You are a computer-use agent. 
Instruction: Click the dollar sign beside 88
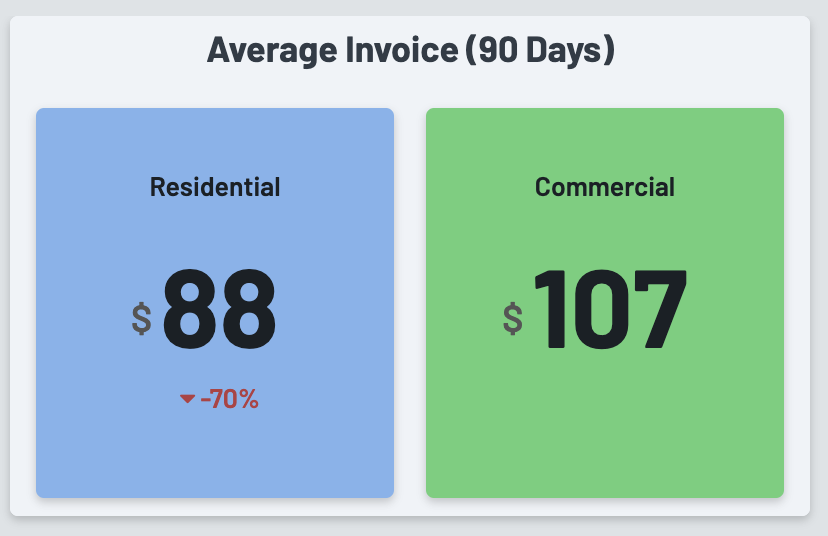pos(142,318)
